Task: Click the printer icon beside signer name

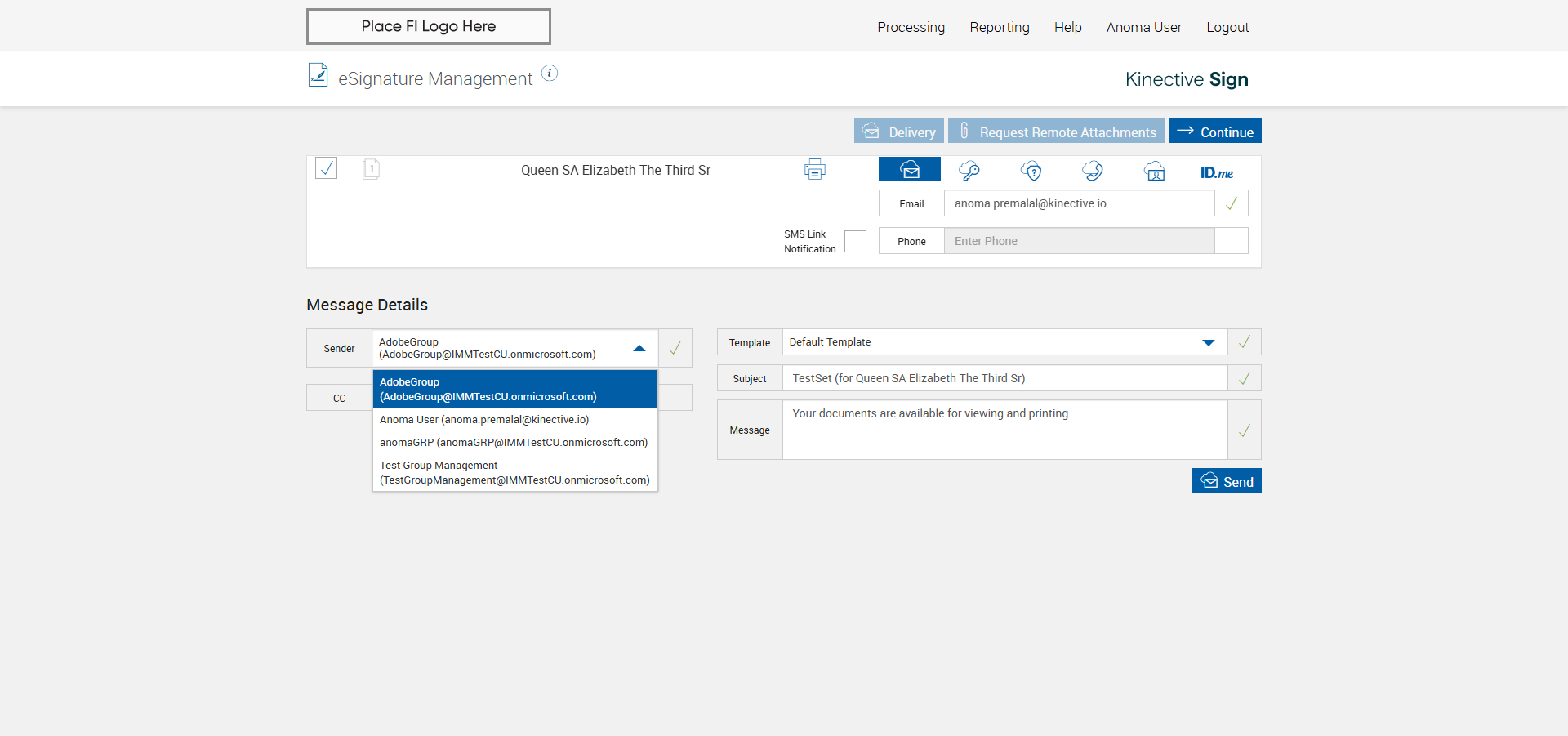Action: pyautogui.click(x=814, y=170)
